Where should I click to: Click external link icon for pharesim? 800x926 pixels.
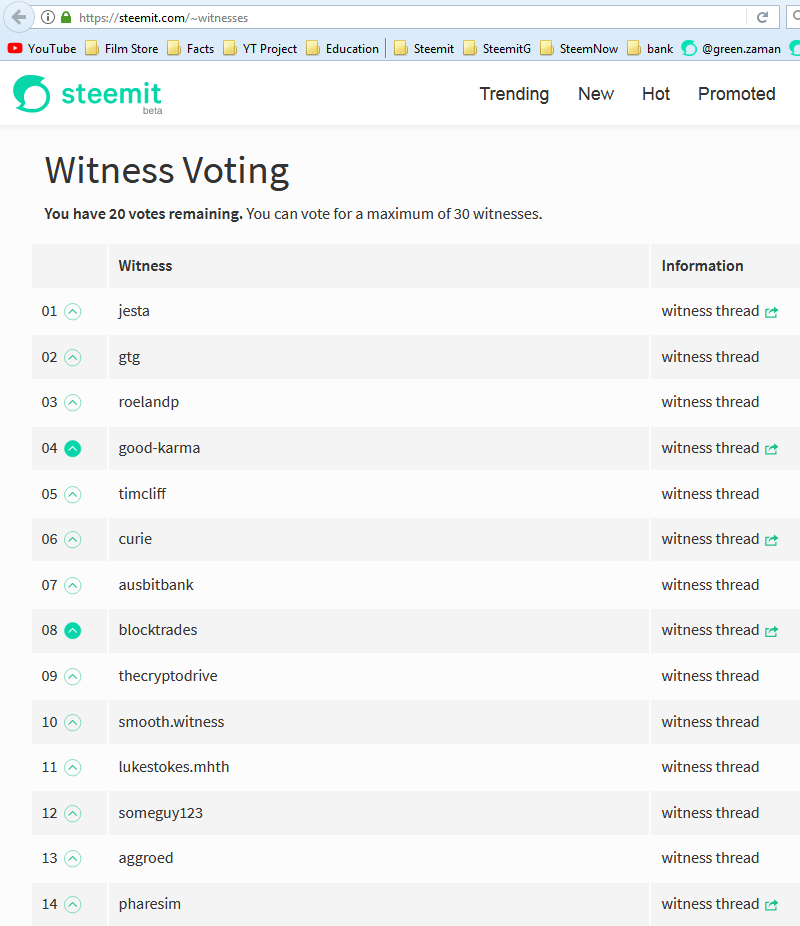click(x=771, y=905)
